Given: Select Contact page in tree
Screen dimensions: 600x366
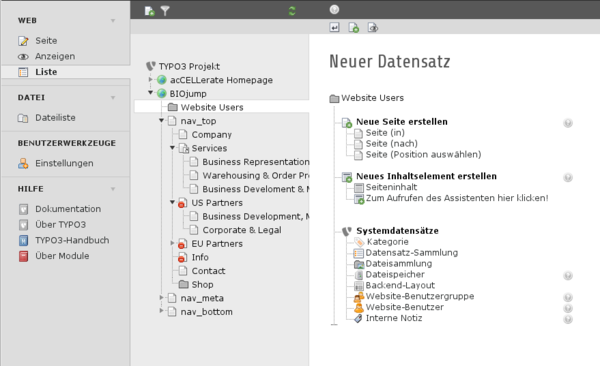Looking at the screenshot, I should pyautogui.click(x=208, y=271).
